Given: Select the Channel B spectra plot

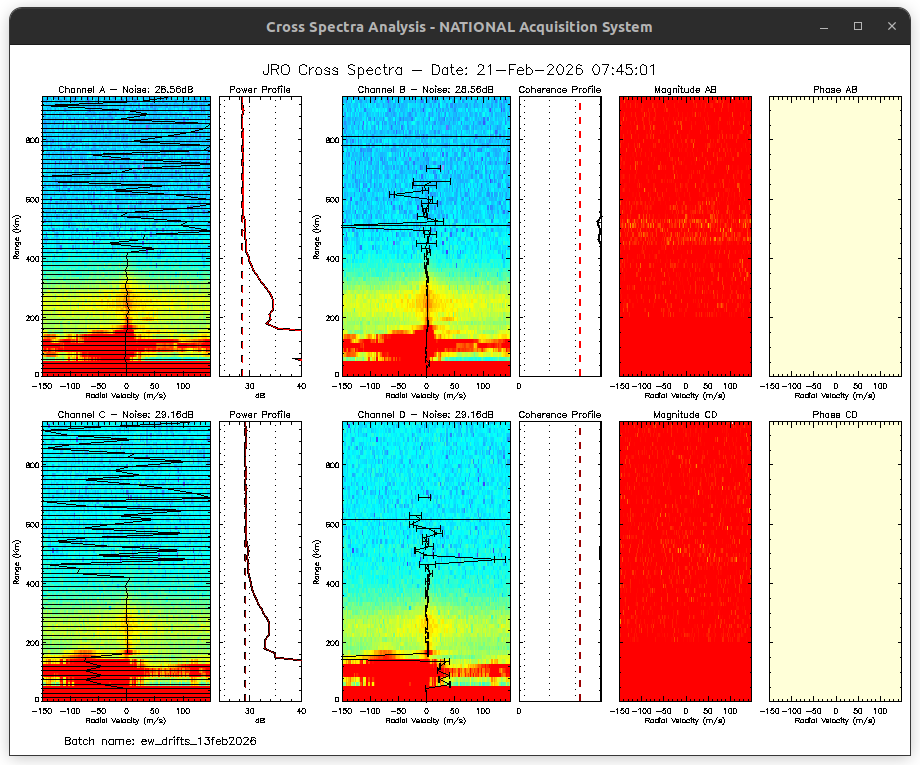Looking at the screenshot, I should (426, 236).
